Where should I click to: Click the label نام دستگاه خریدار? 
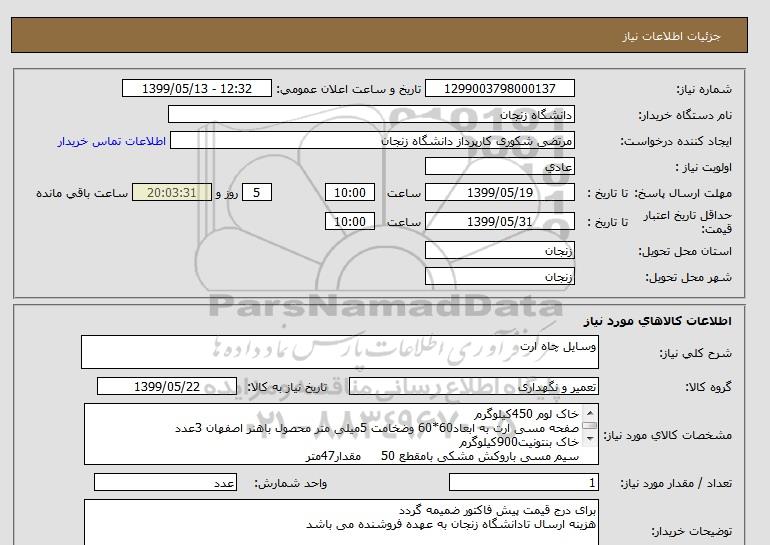click(685, 115)
